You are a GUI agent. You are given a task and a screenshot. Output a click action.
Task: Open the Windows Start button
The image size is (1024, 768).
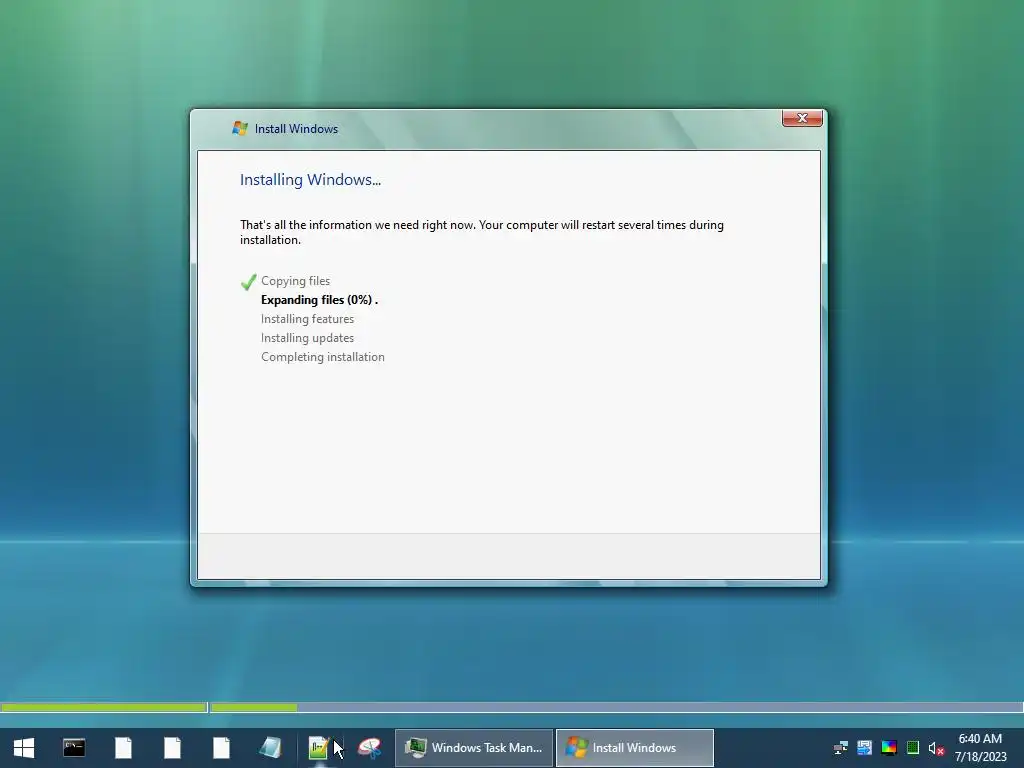24,748
